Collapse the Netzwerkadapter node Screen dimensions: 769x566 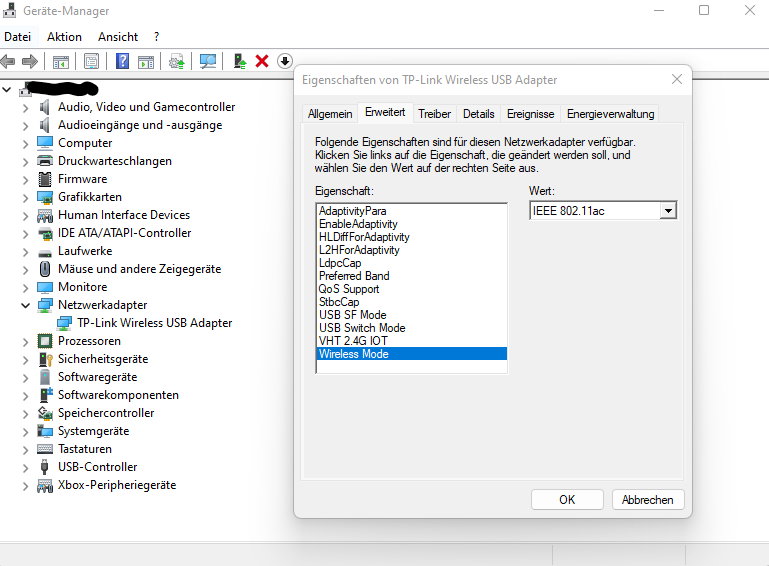[x=26, y=305]
